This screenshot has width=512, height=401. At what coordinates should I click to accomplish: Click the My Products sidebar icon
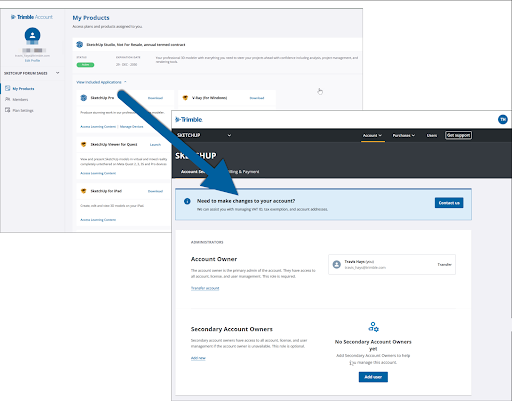point(8,88)
